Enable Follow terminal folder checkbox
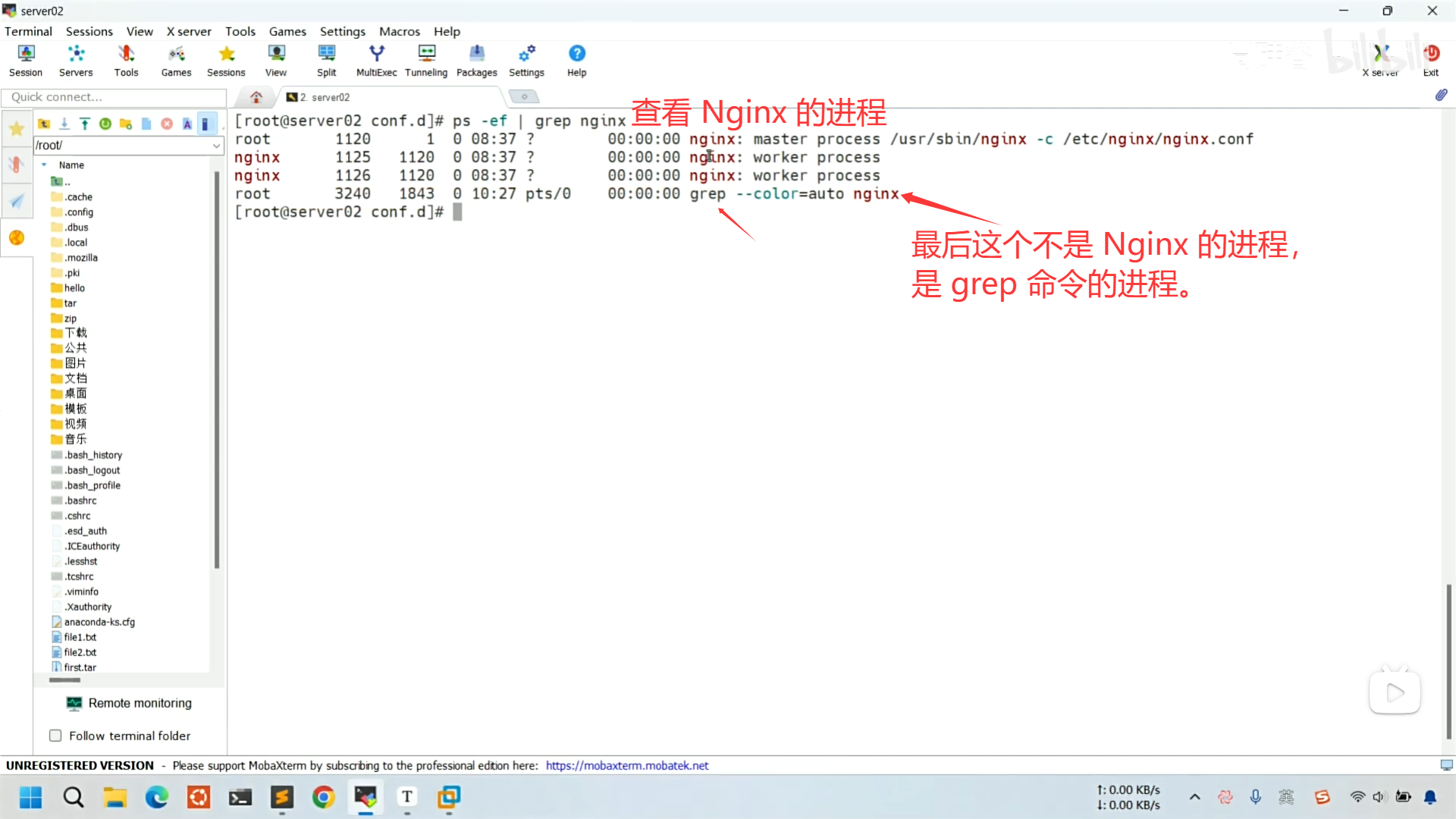Viewport: 1456px width, 819px height. pos(55,736)
